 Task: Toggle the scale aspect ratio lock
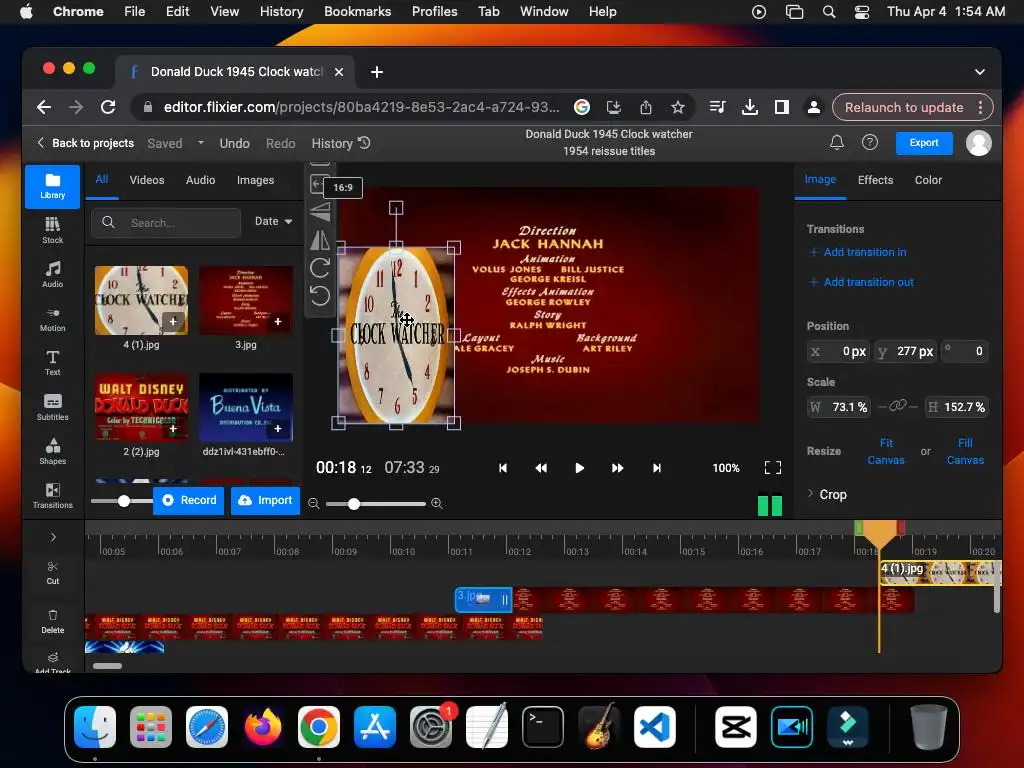click(x=897, y=406)
